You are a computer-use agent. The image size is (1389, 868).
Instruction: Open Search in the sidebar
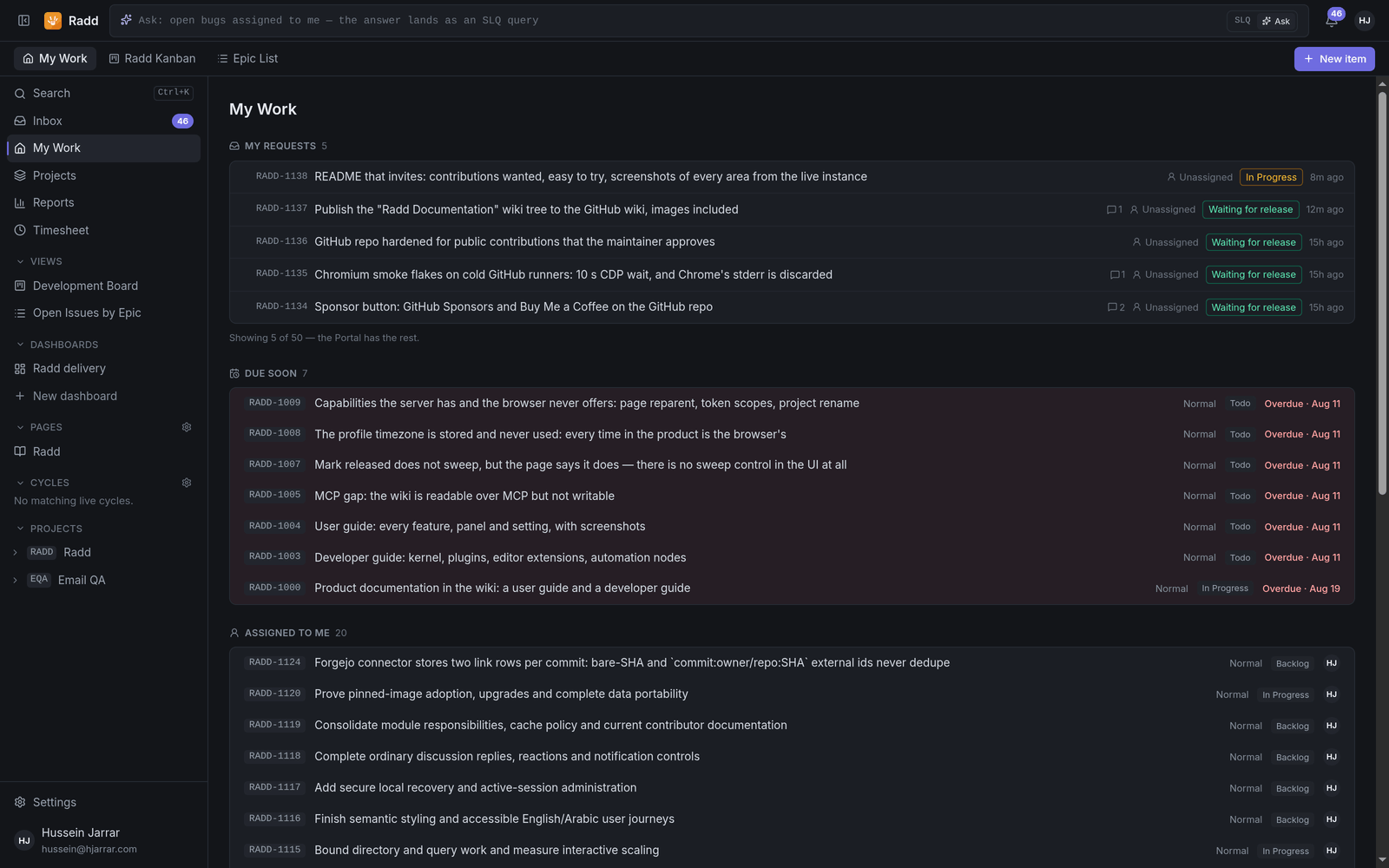point(103,93)
